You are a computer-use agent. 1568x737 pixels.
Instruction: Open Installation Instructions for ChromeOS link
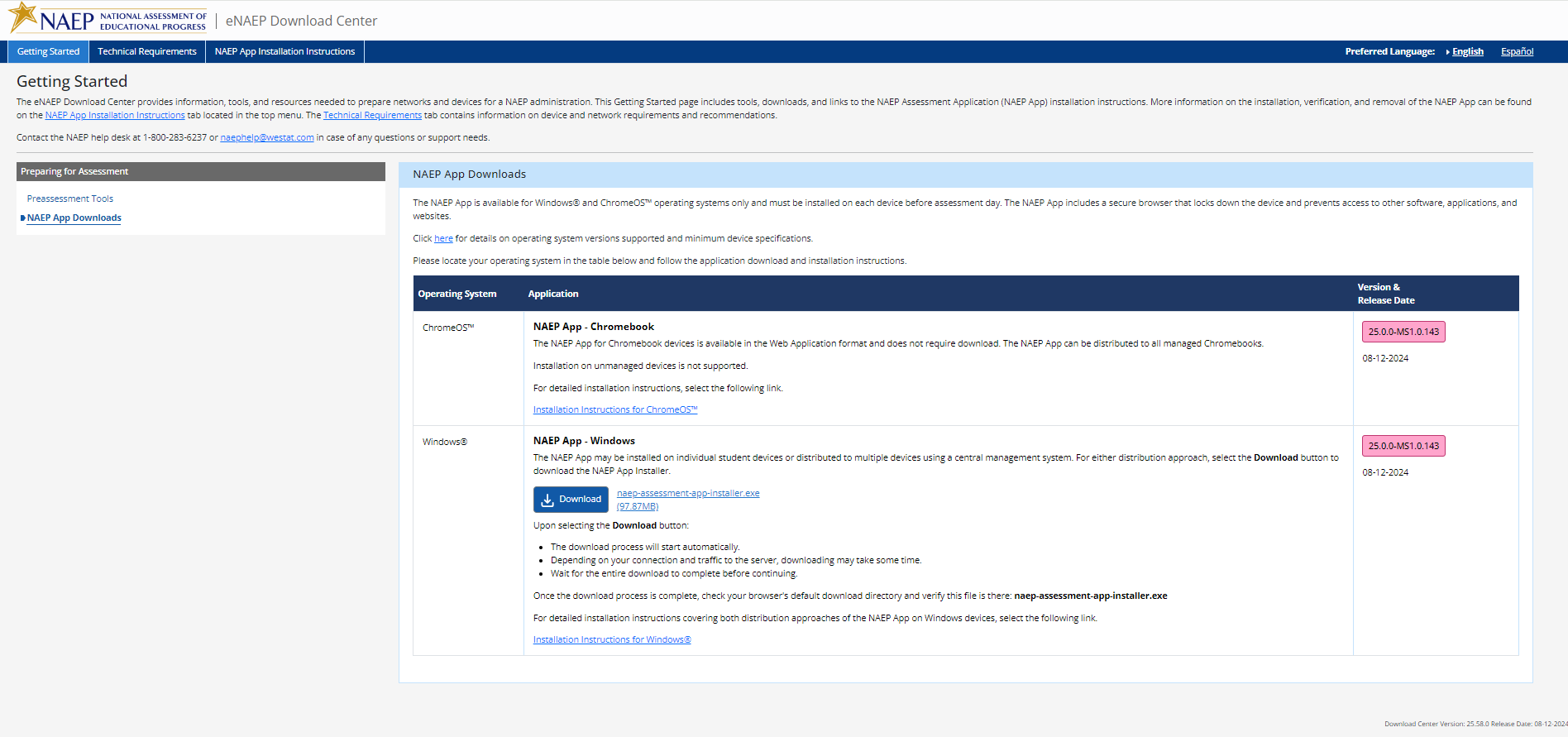click(615, 409)
